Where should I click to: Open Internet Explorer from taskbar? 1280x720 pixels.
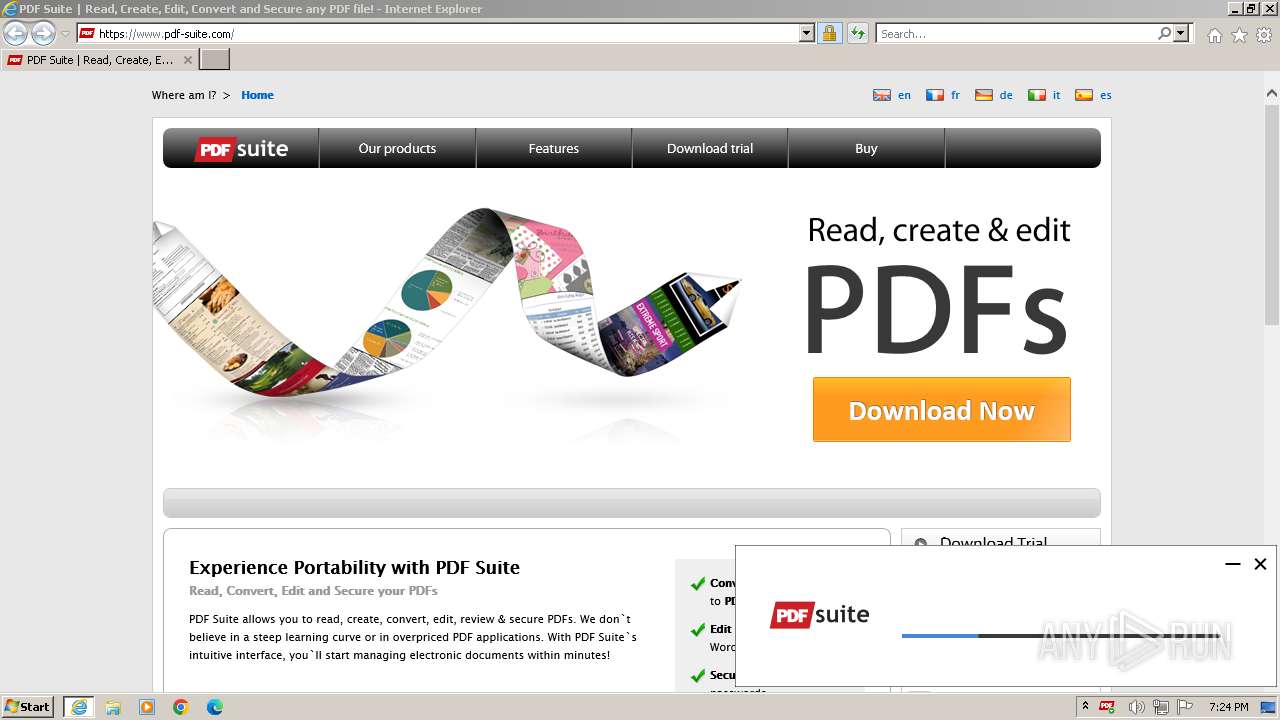tap(79, 707)
